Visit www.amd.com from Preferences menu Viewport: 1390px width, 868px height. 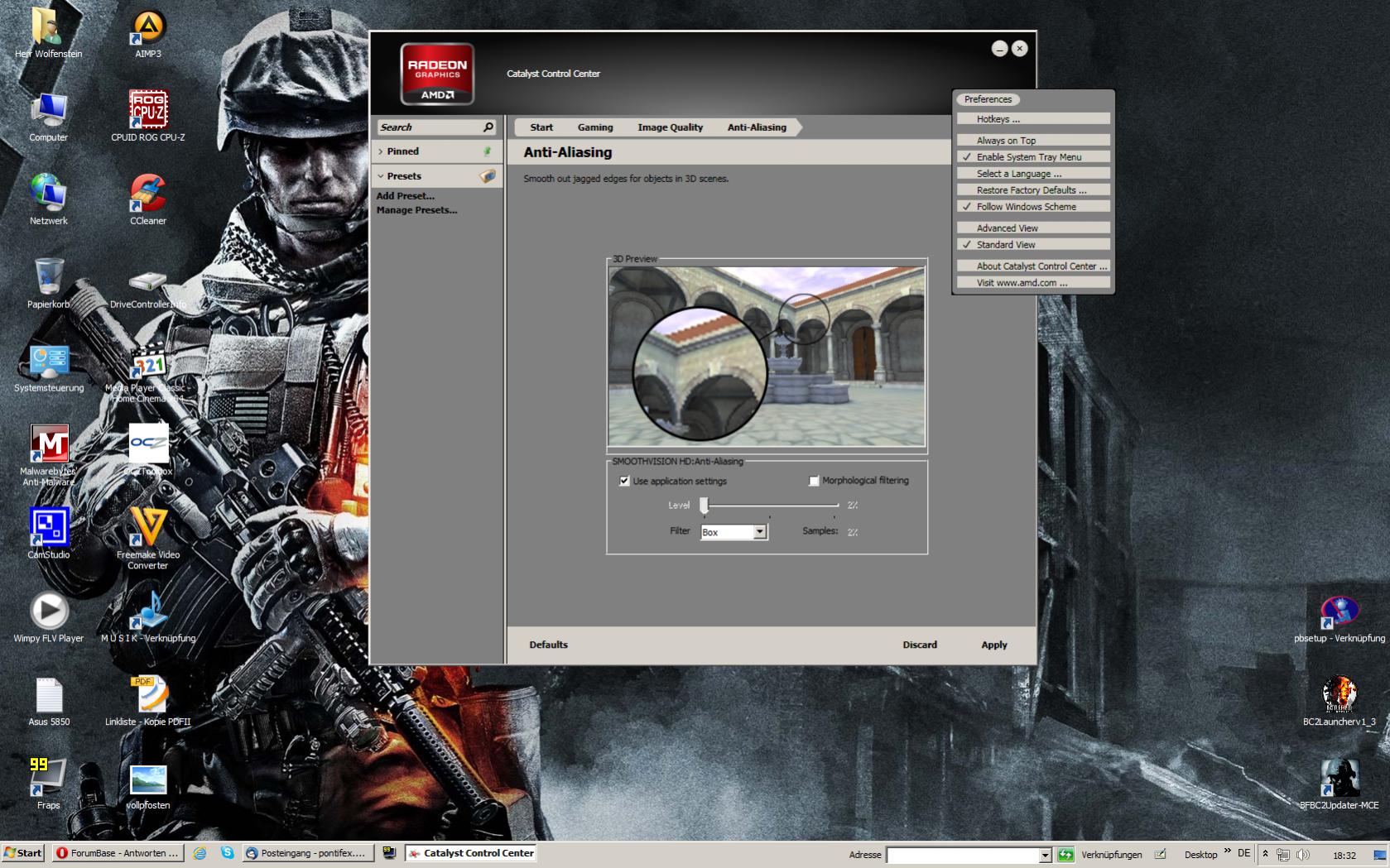tap(1033, 283)
